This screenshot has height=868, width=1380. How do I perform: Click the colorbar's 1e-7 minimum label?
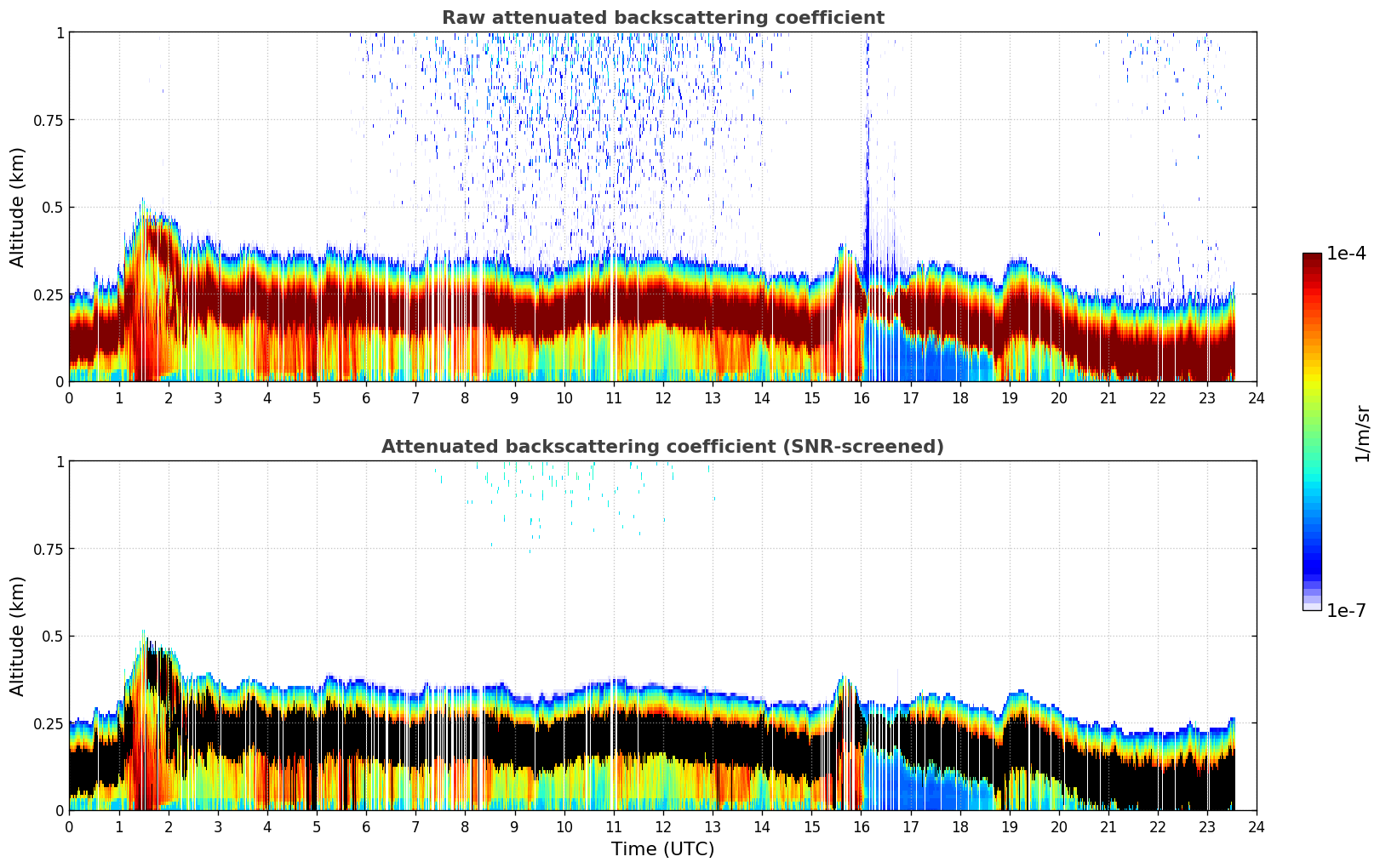(x=1345, y=610)
